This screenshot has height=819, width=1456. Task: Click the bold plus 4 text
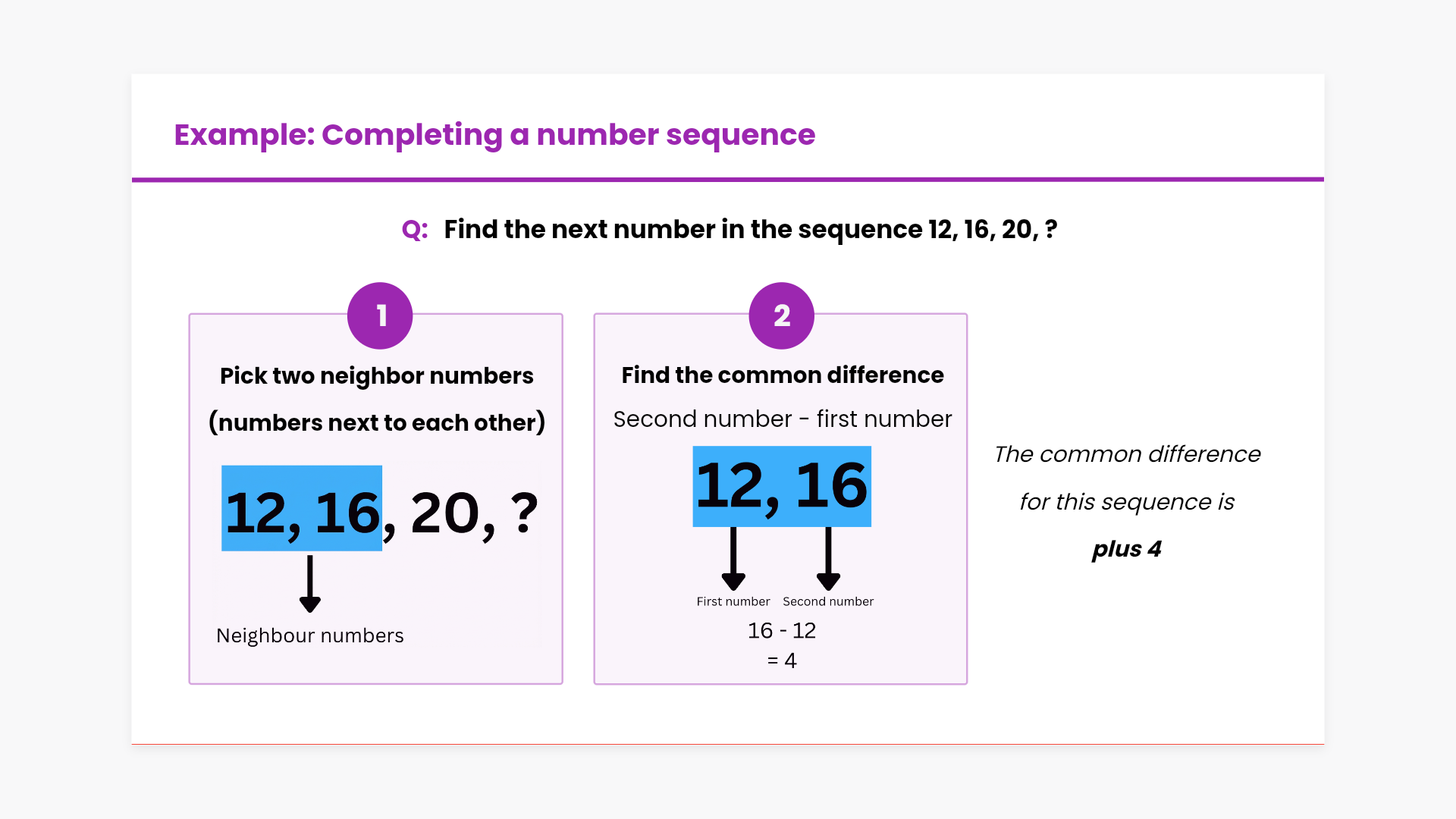[1127, 549]
